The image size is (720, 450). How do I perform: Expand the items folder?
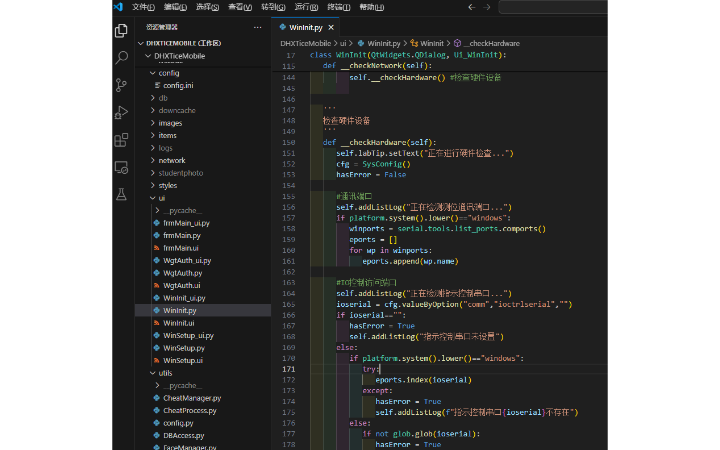click(203, 135)
